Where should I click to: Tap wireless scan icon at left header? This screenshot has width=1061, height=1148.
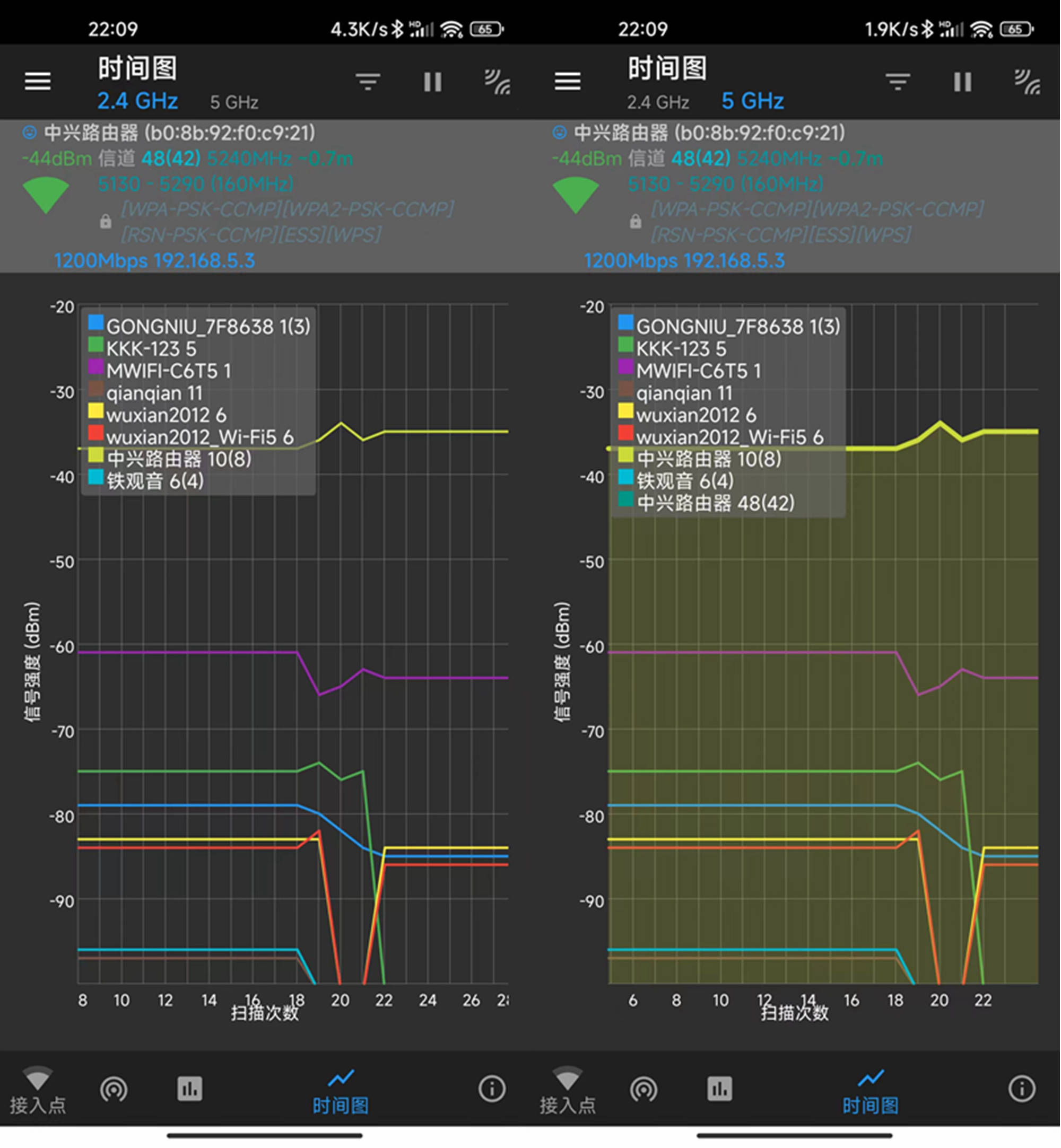pos(497,82)
